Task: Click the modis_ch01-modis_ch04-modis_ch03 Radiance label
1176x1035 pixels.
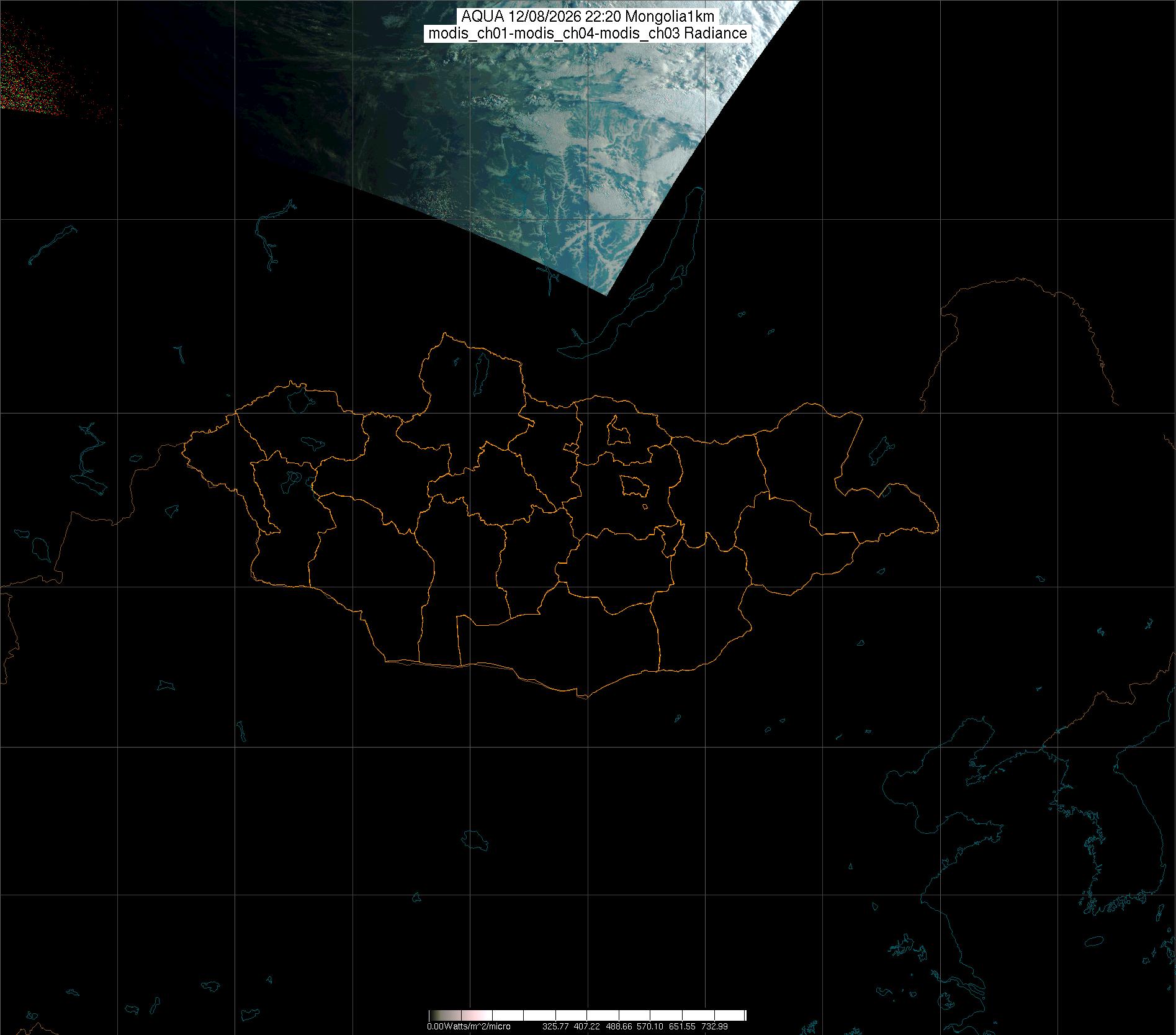Action: [x=588, y=34]
